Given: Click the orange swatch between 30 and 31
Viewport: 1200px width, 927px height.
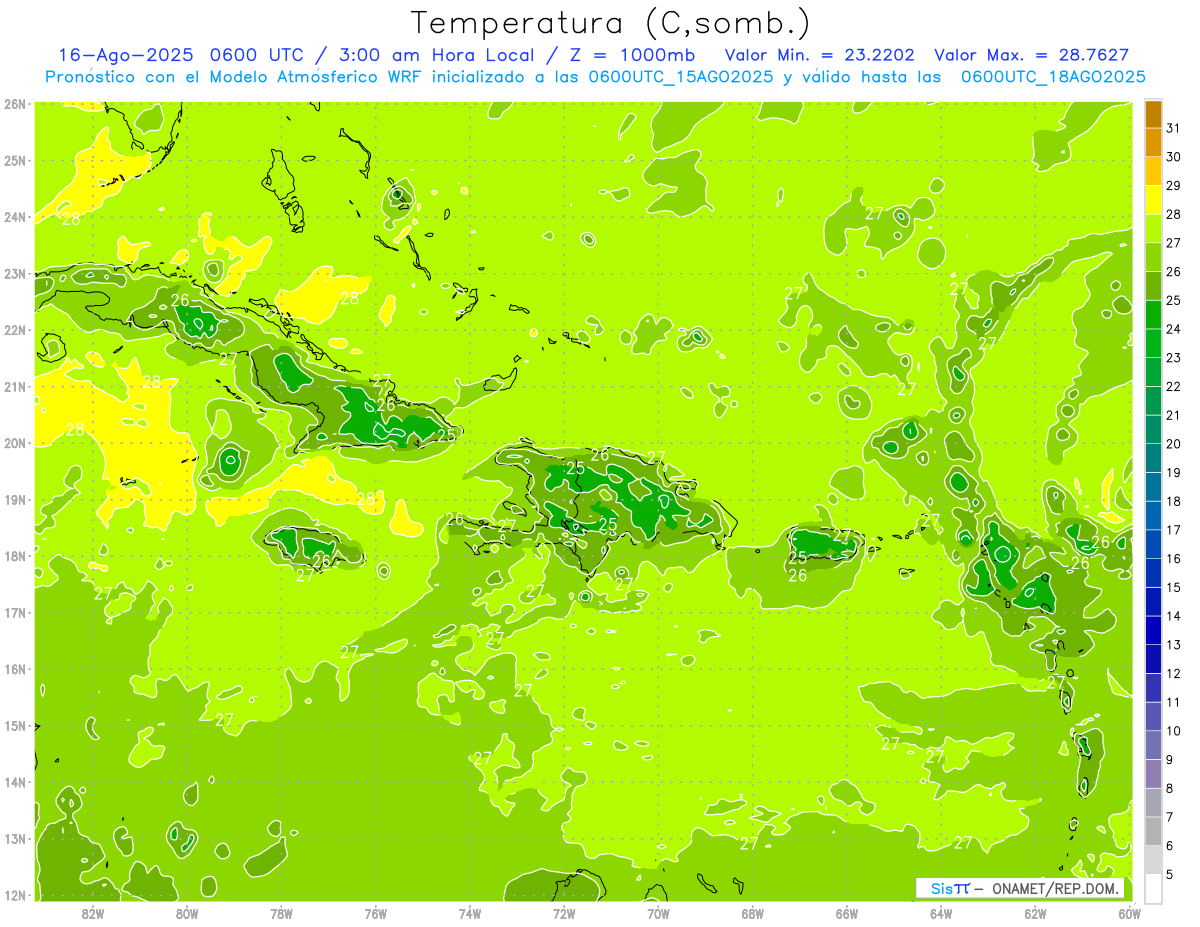Looking at the screenshot, I should [x=1153, y=142].
